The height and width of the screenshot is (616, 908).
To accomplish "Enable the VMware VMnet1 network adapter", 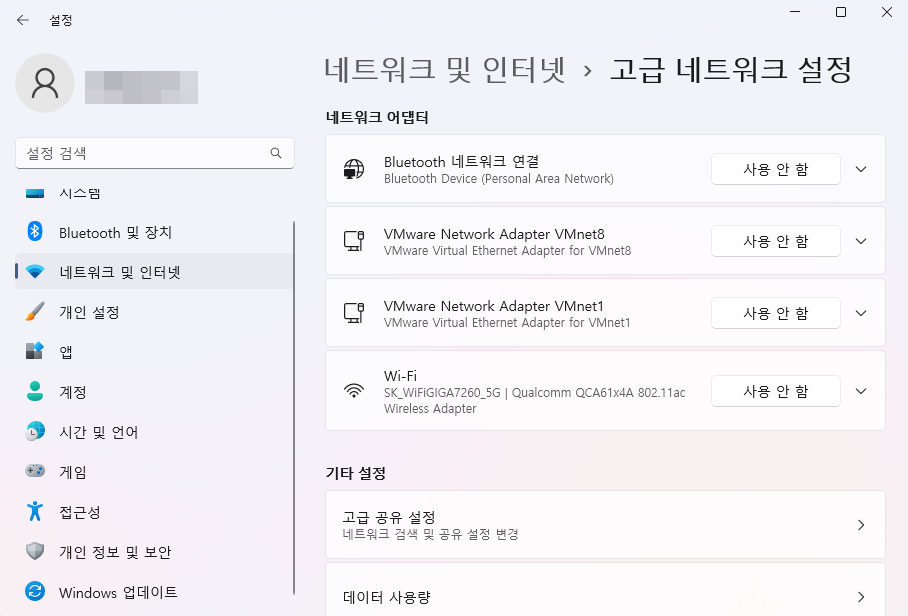I will (775, 312).
